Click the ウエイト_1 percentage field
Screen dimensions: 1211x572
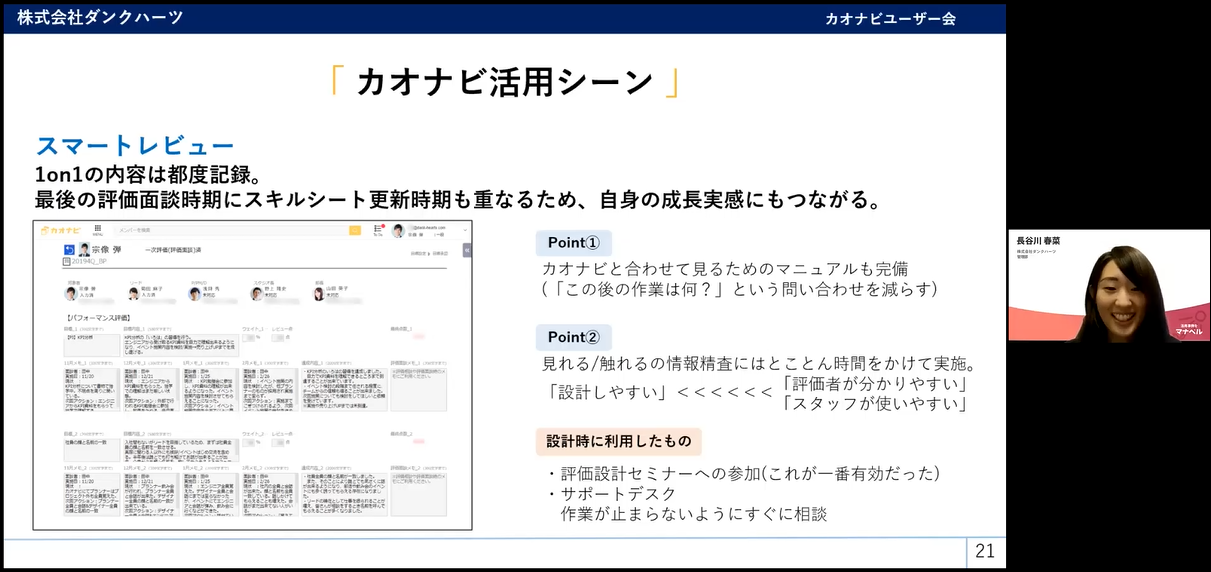249,337
